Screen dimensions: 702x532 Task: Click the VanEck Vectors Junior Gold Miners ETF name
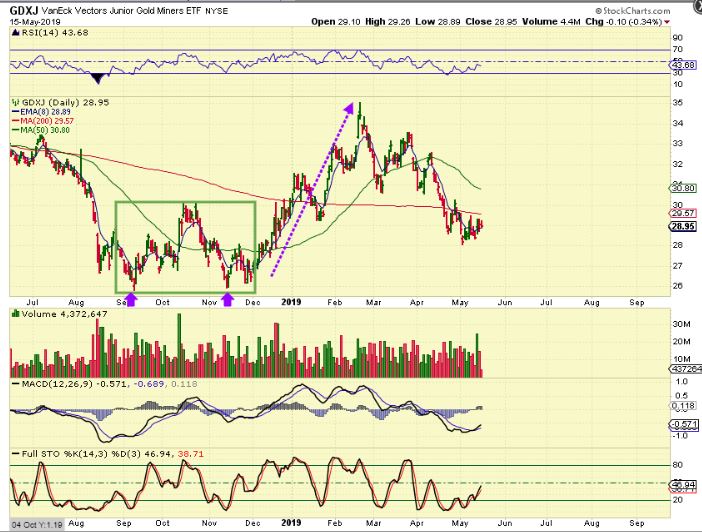tap(122, 10)
